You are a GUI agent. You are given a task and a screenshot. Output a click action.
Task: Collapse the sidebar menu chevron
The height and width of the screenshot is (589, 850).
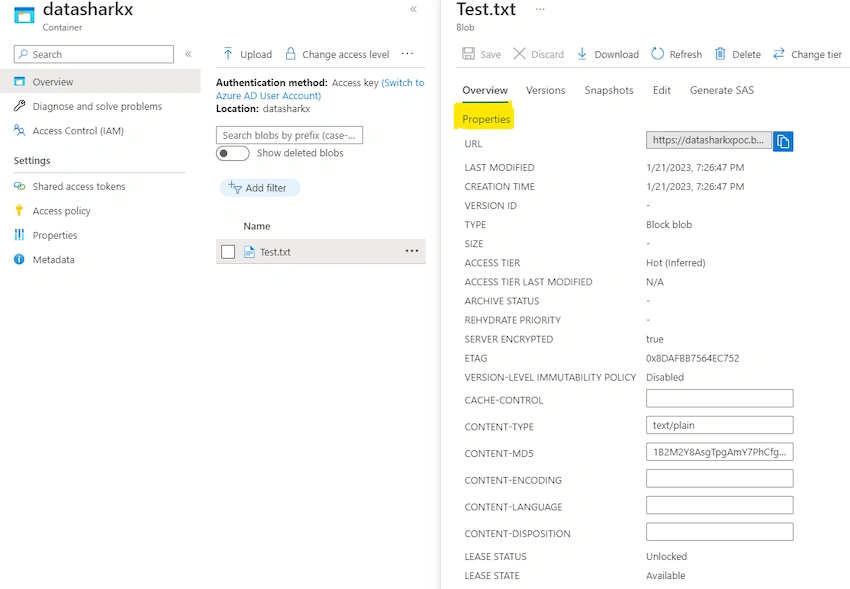point(188,54)
